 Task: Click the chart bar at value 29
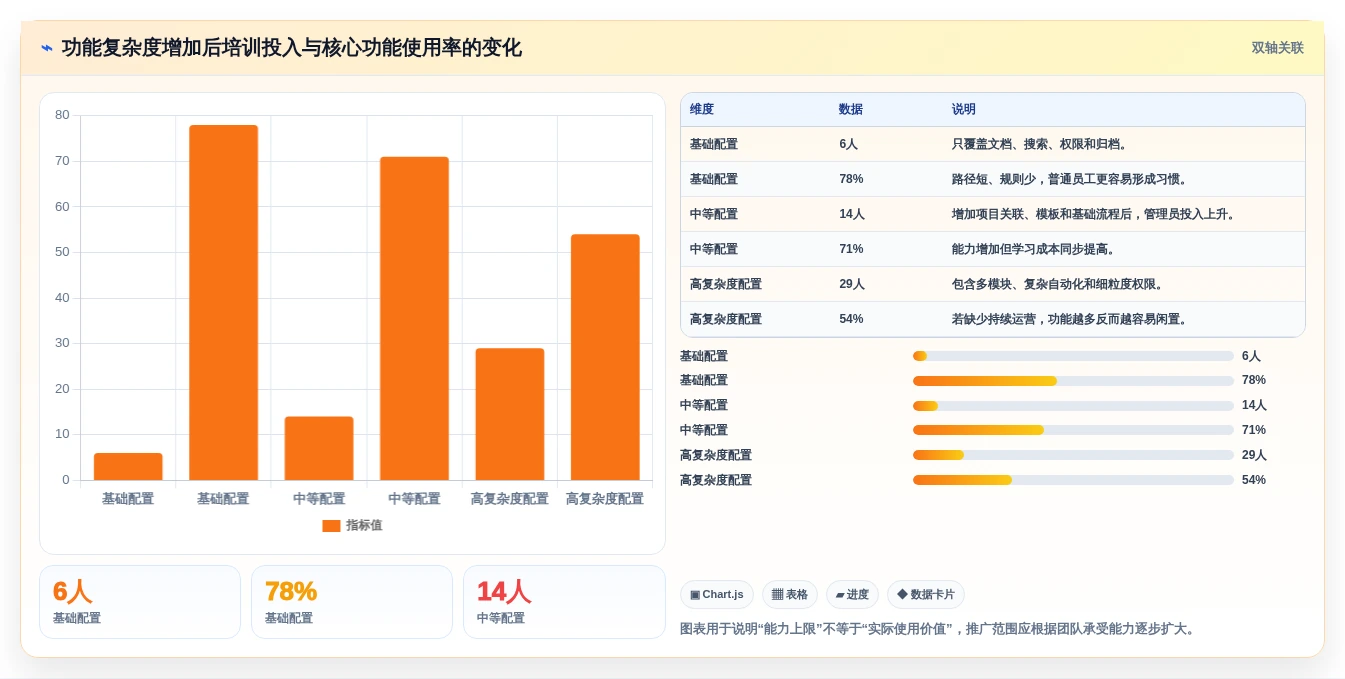point(510,415)
